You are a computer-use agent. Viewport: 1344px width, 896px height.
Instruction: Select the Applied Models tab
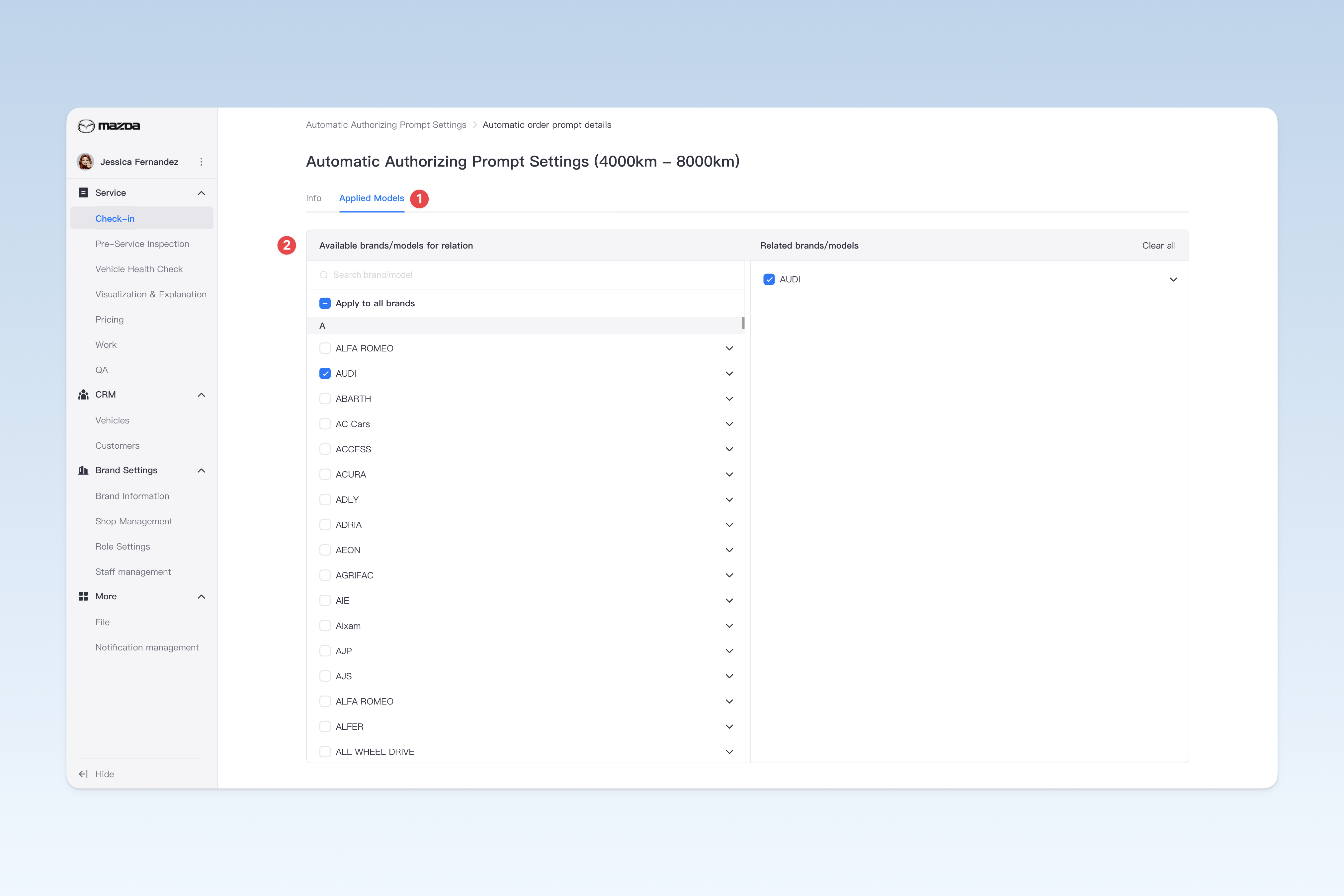[372, 198]
